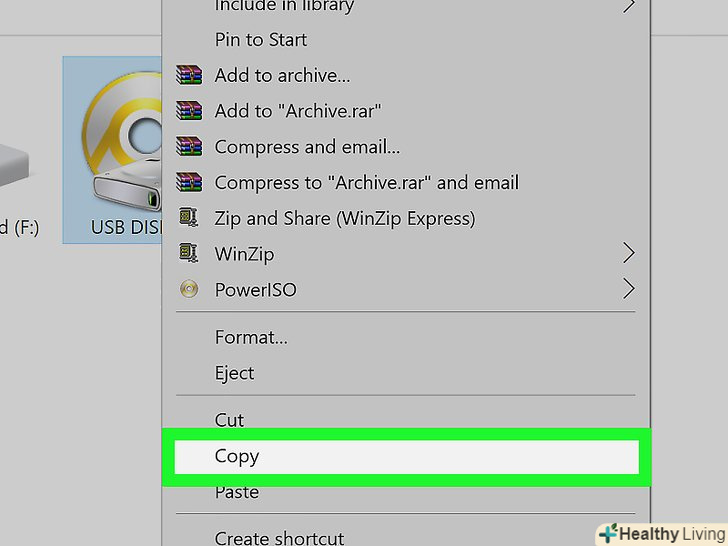Screen dimensions: 728x546
Task: Click the PowerISO disc icon
Action: 188,290
